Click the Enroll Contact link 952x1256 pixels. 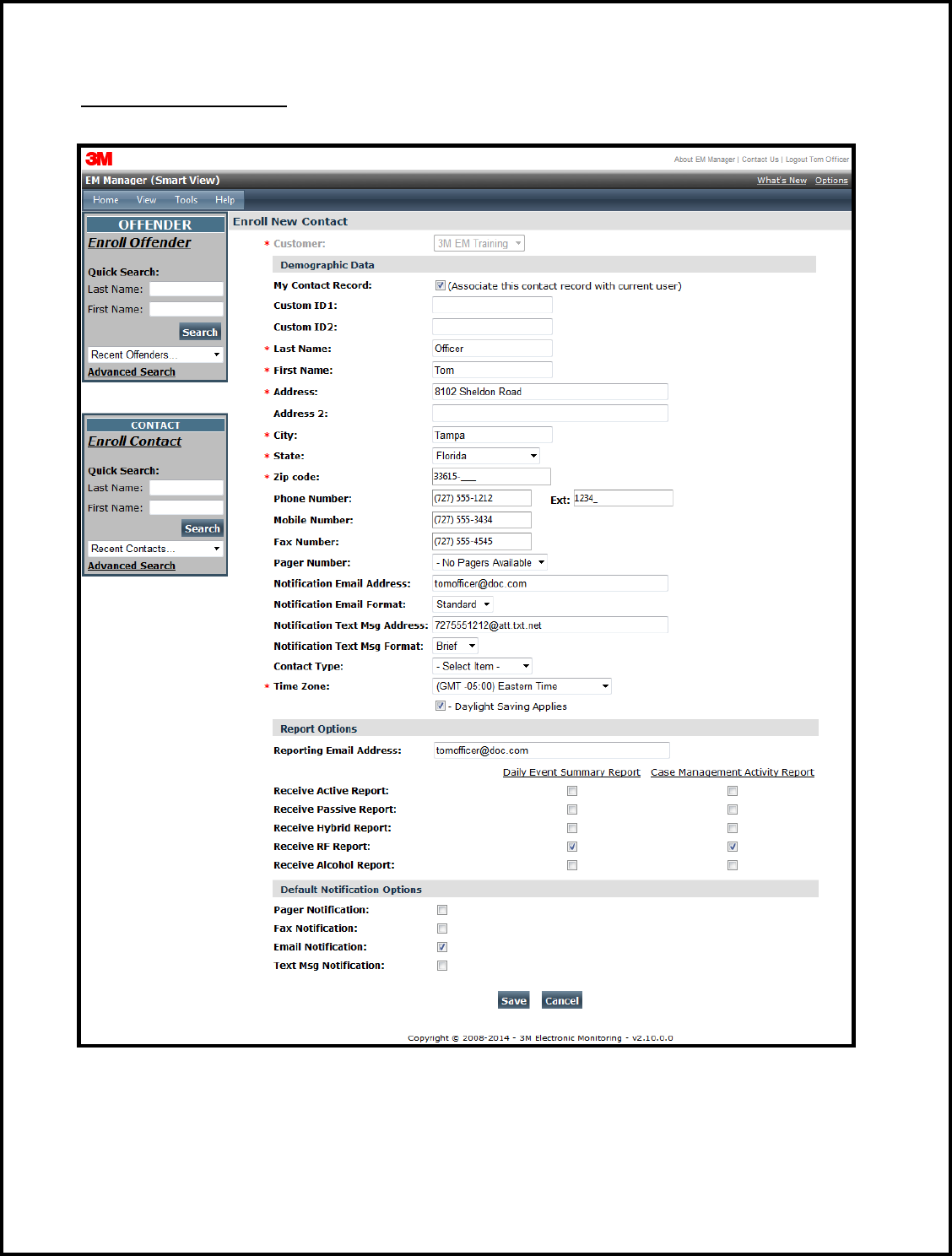(x=134, y=441)
